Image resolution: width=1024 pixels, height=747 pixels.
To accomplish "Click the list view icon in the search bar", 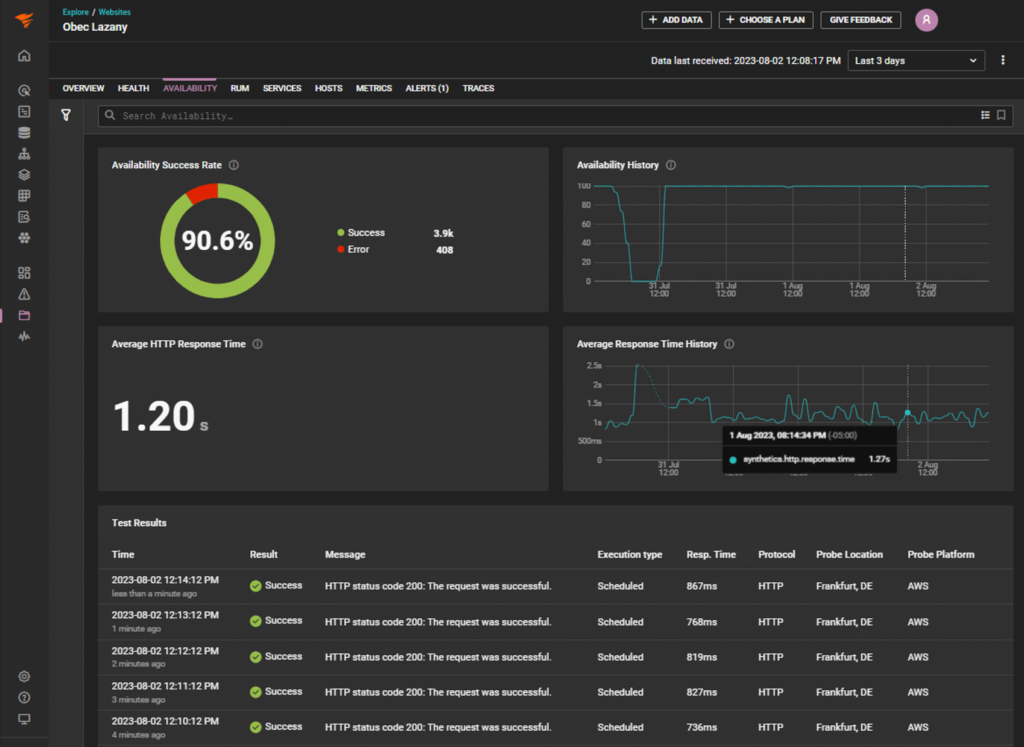I will pos(985,115).
